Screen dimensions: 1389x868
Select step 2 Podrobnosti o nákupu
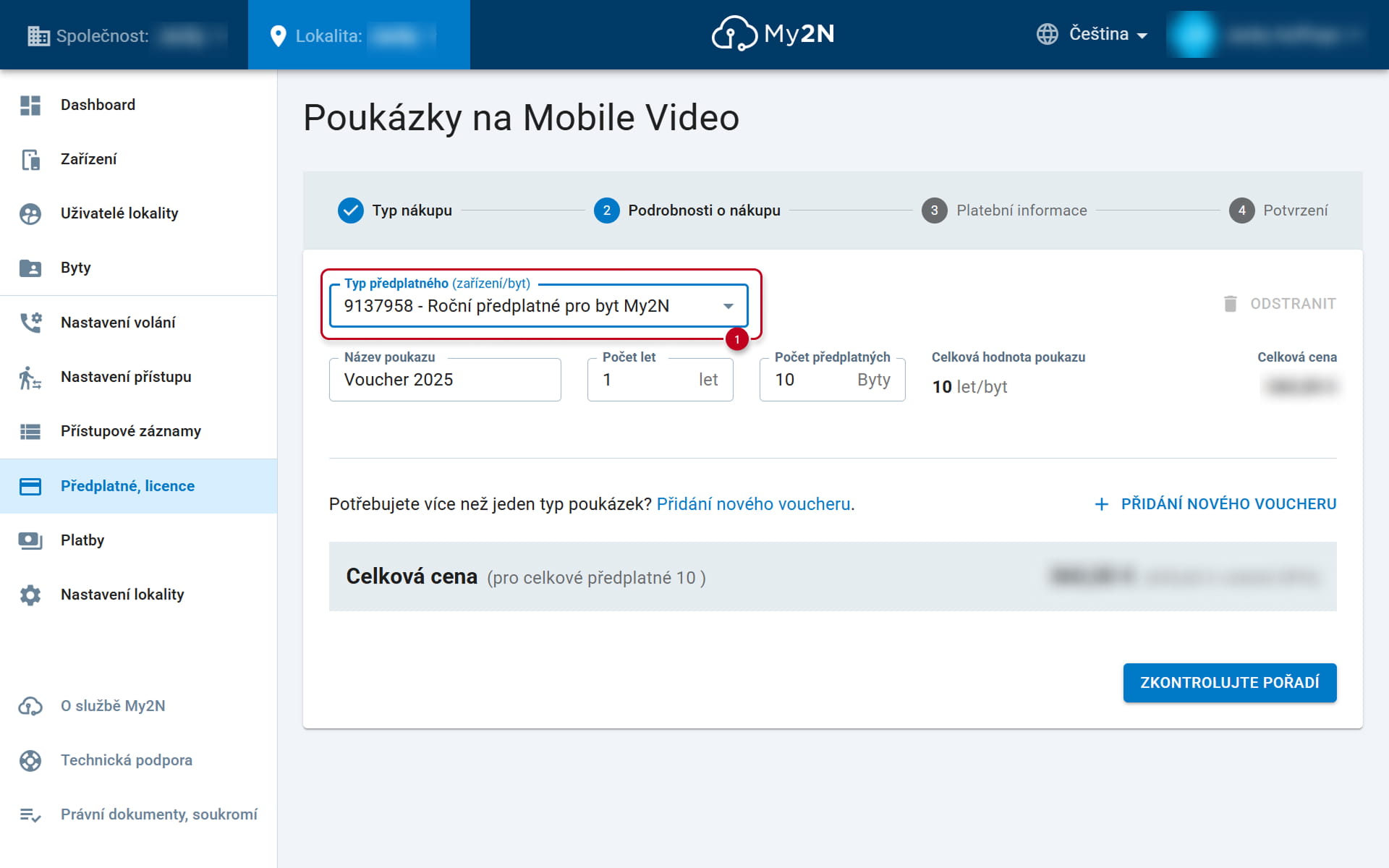687,210
